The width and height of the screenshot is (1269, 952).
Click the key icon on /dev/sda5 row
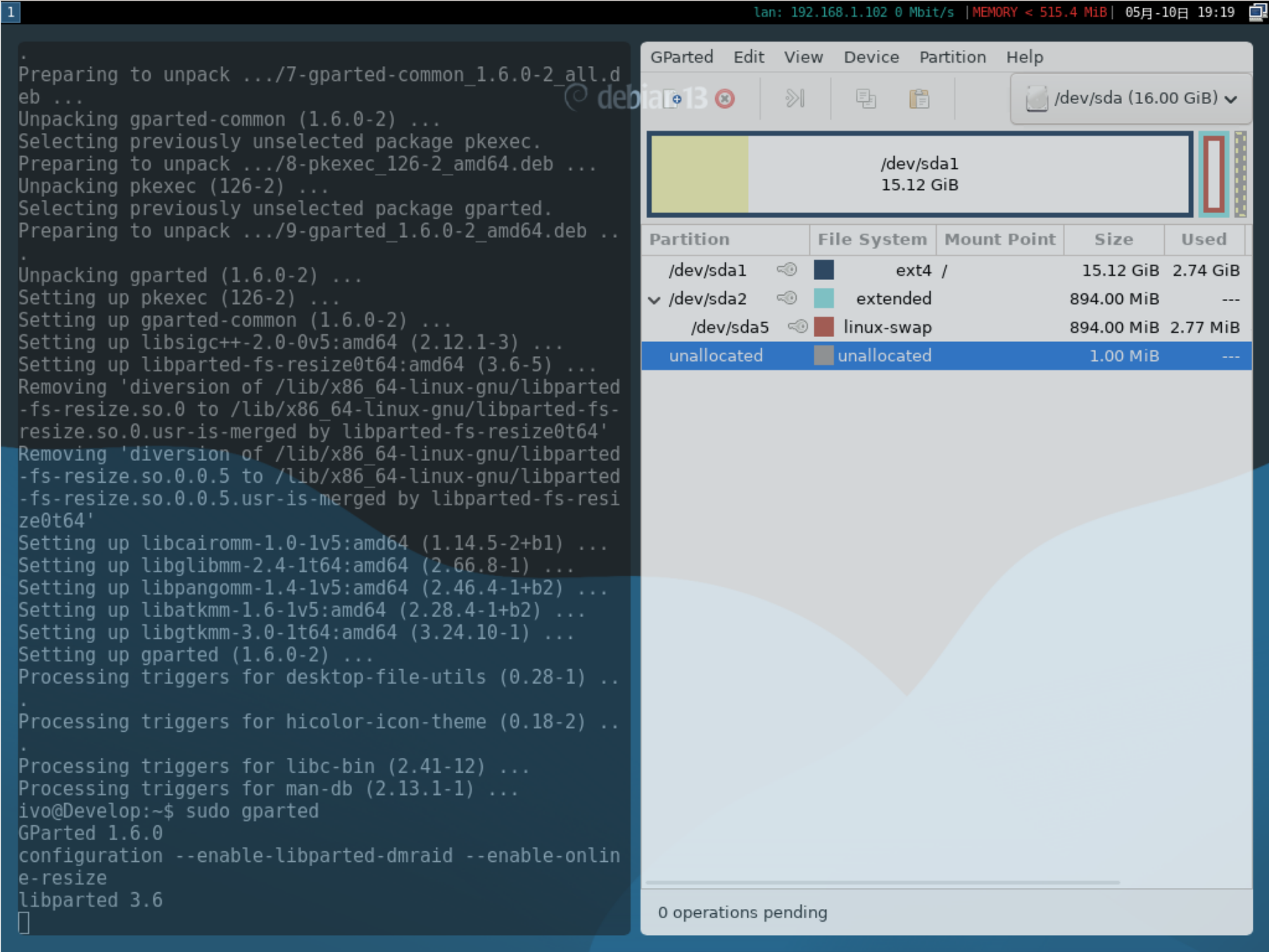coord(797,326)
